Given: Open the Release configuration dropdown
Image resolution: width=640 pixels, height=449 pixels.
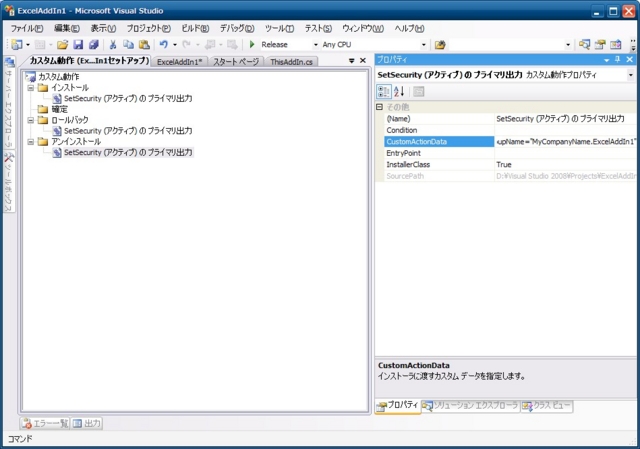Looking at the screenshot, I should [316, 44].
